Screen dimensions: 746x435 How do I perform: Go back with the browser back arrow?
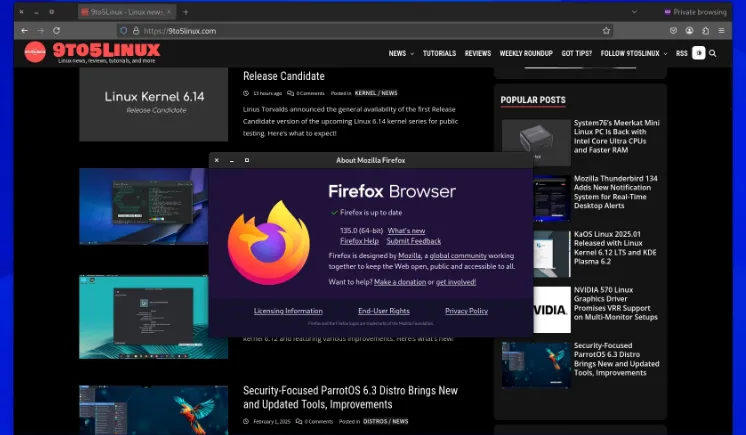(x=24, y=30)
